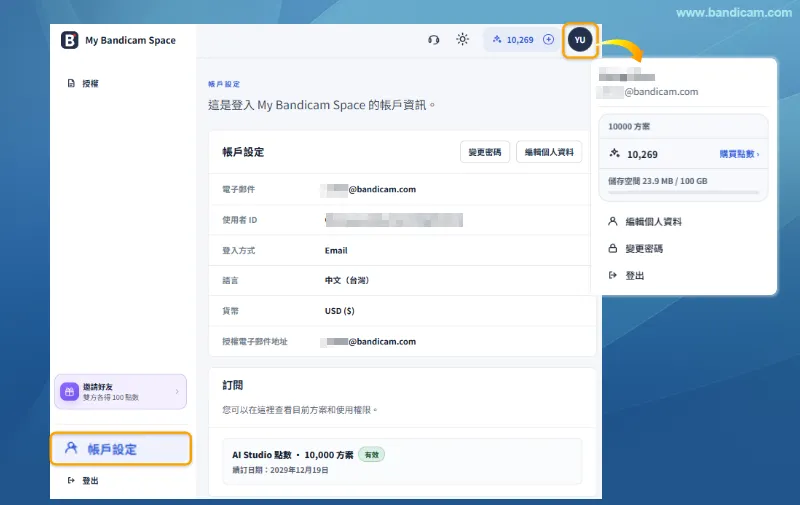
Task: Click the 使用者 ID row label
Action: (240, 220)
